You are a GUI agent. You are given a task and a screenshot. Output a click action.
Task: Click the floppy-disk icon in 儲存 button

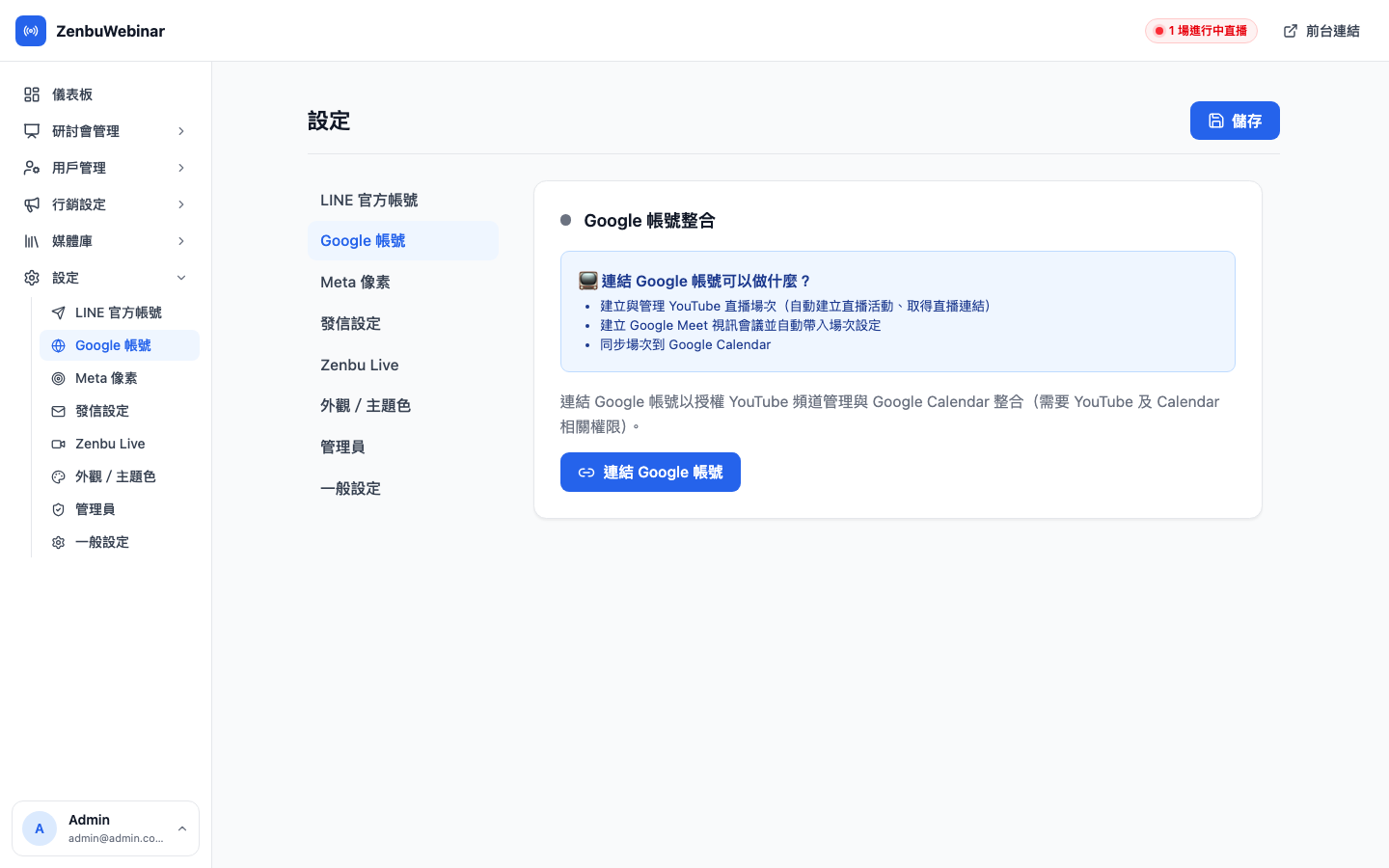pos(1216,121)
